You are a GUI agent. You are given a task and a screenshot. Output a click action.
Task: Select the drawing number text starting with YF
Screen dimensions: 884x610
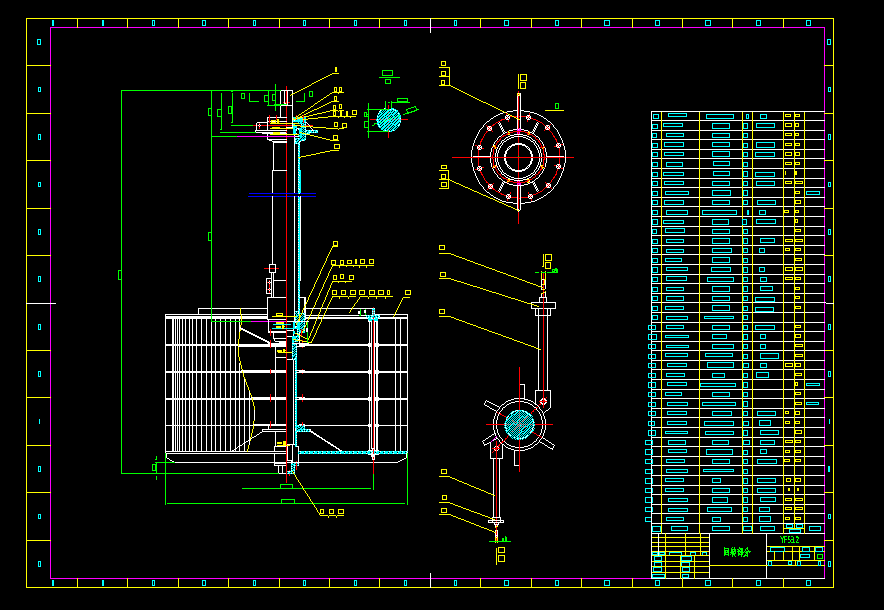click(x=789, y=540)
